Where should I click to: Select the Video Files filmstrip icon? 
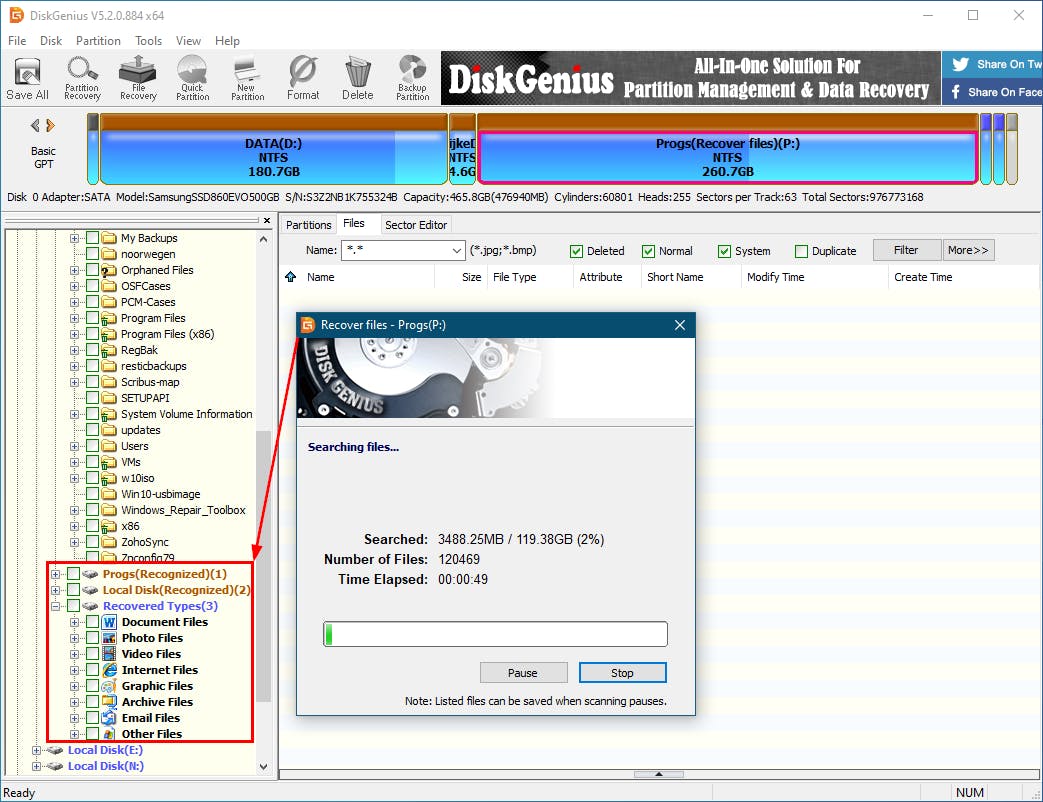point(110,654)
